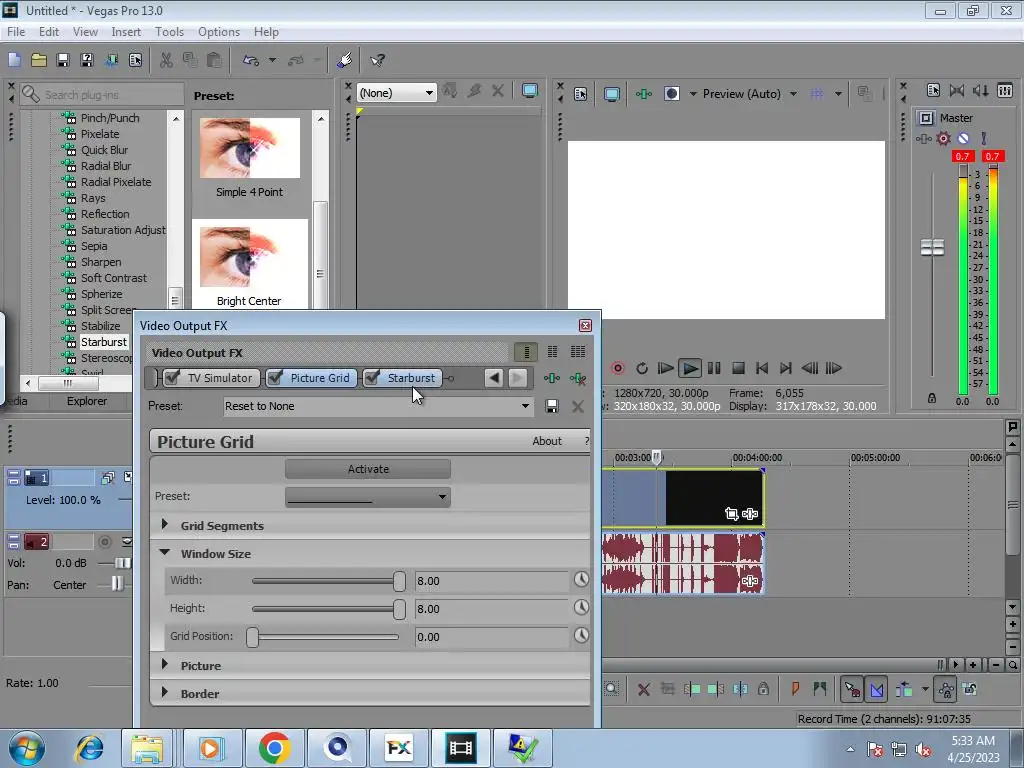Go to Start transport button
The image size is (1024, 768).
[761, 368]
